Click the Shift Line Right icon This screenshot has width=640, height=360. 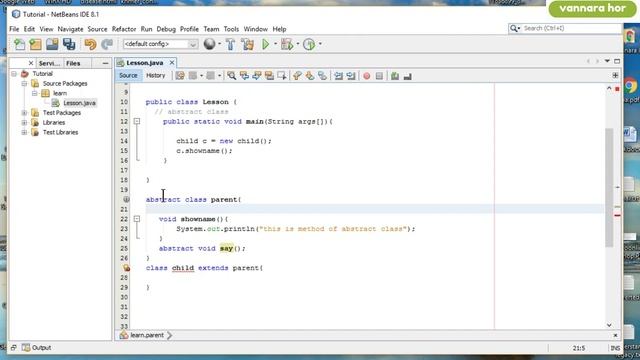click(x=351, y=76)
